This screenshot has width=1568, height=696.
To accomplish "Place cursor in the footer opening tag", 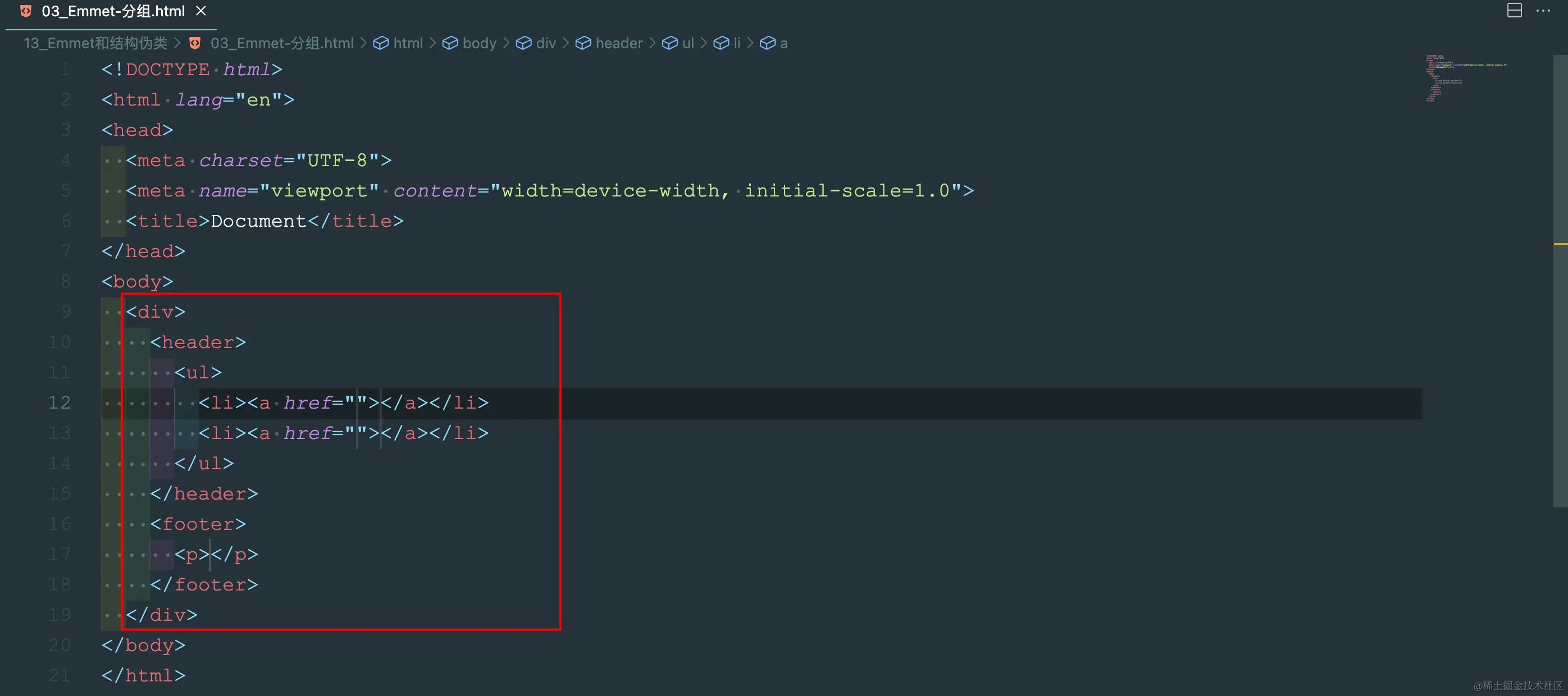I will point(198,524).
